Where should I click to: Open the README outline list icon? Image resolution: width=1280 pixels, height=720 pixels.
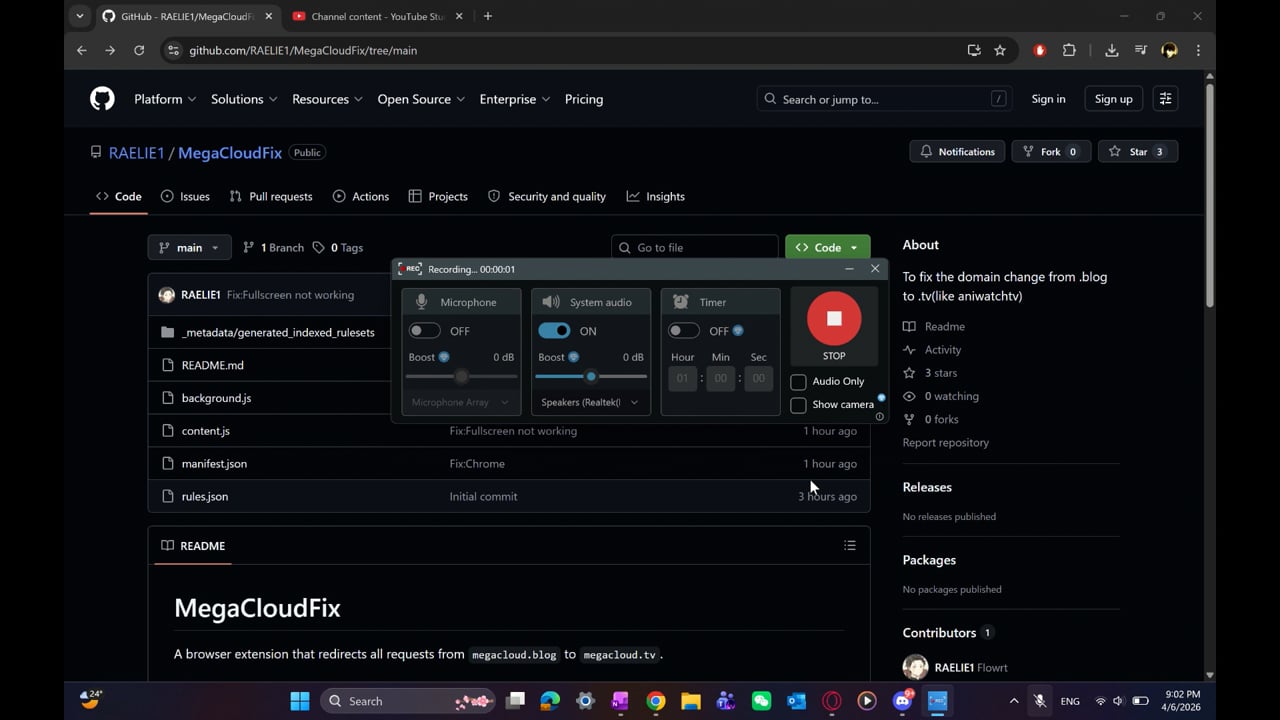(849, 546)
